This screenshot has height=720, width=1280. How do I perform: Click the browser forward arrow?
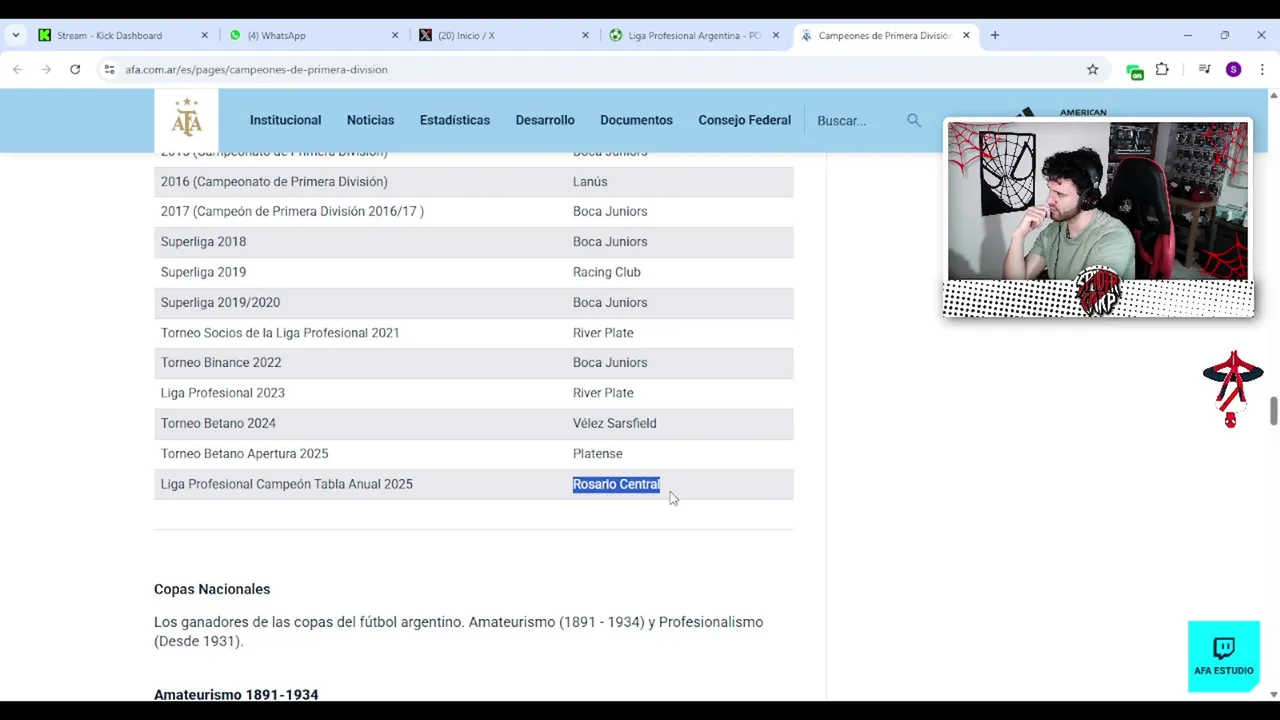(x=46, y=69)
